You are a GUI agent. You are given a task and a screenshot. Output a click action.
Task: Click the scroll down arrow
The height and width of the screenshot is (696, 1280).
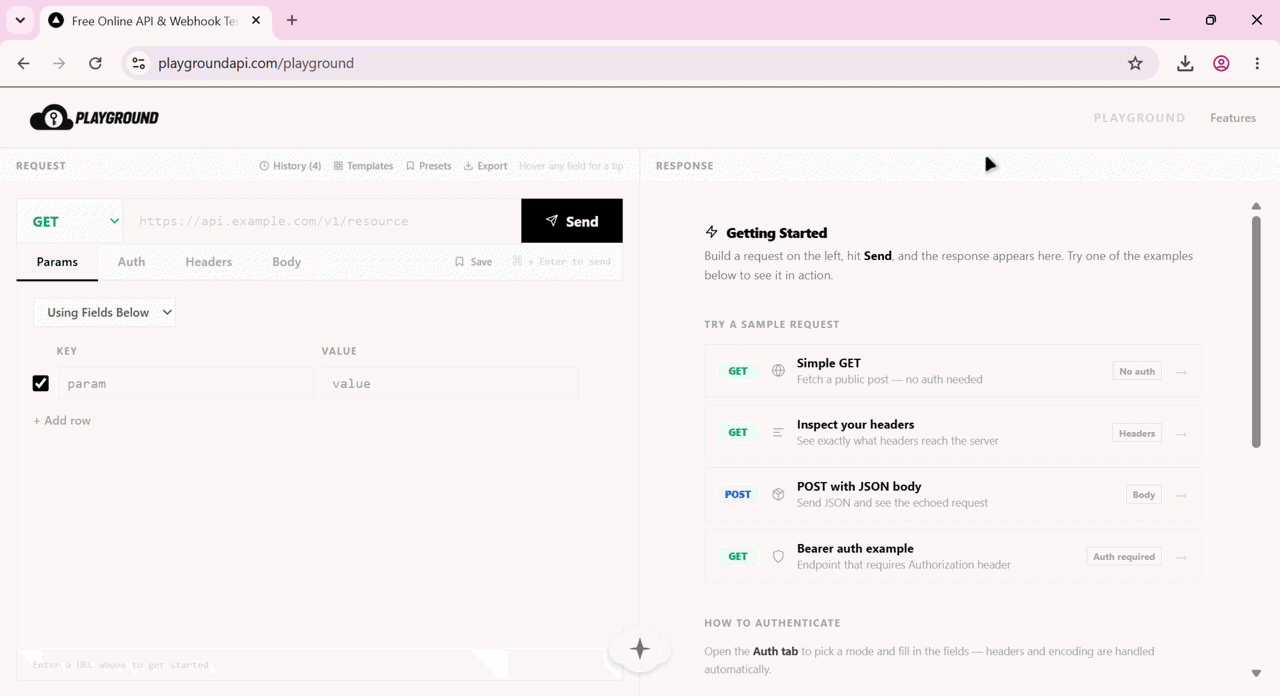(1256, 674)
